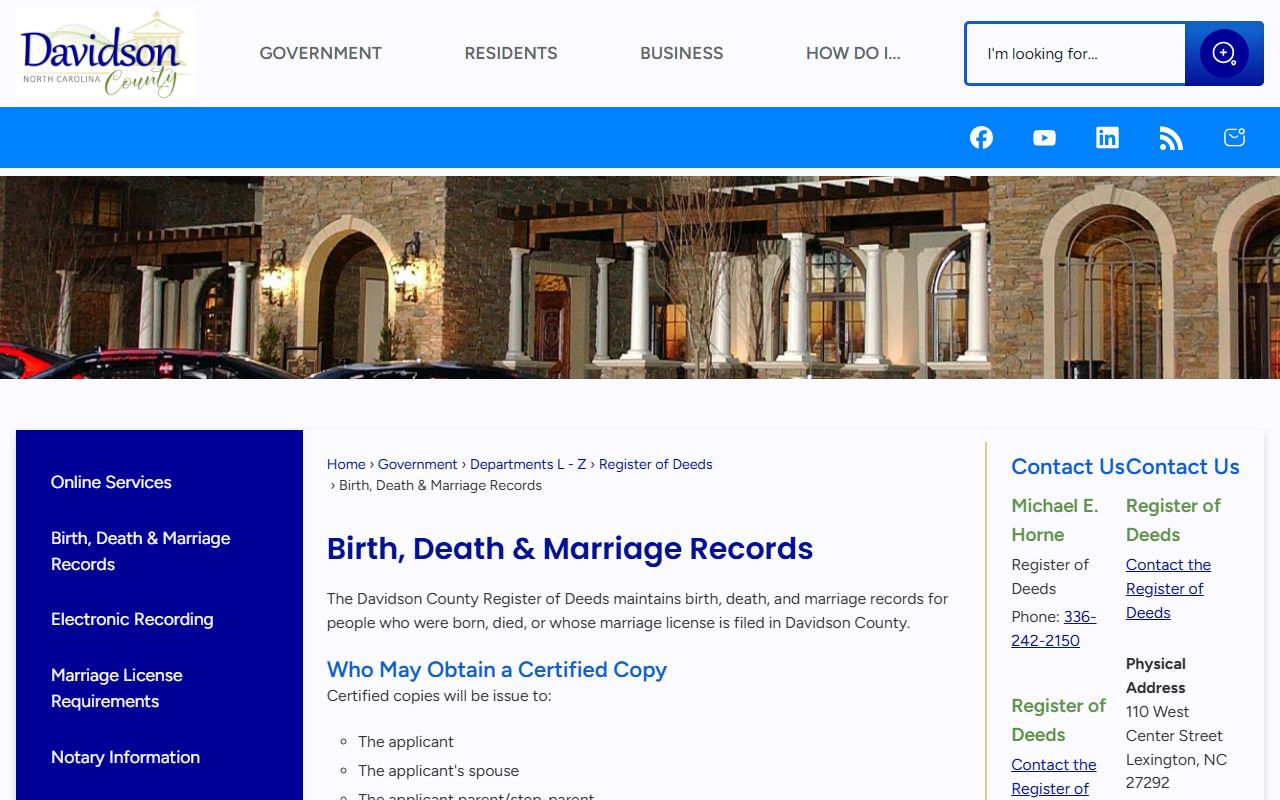The image size is (1280, 800).
Task: Open the RSS feed icon
Action: (1171, 138)
